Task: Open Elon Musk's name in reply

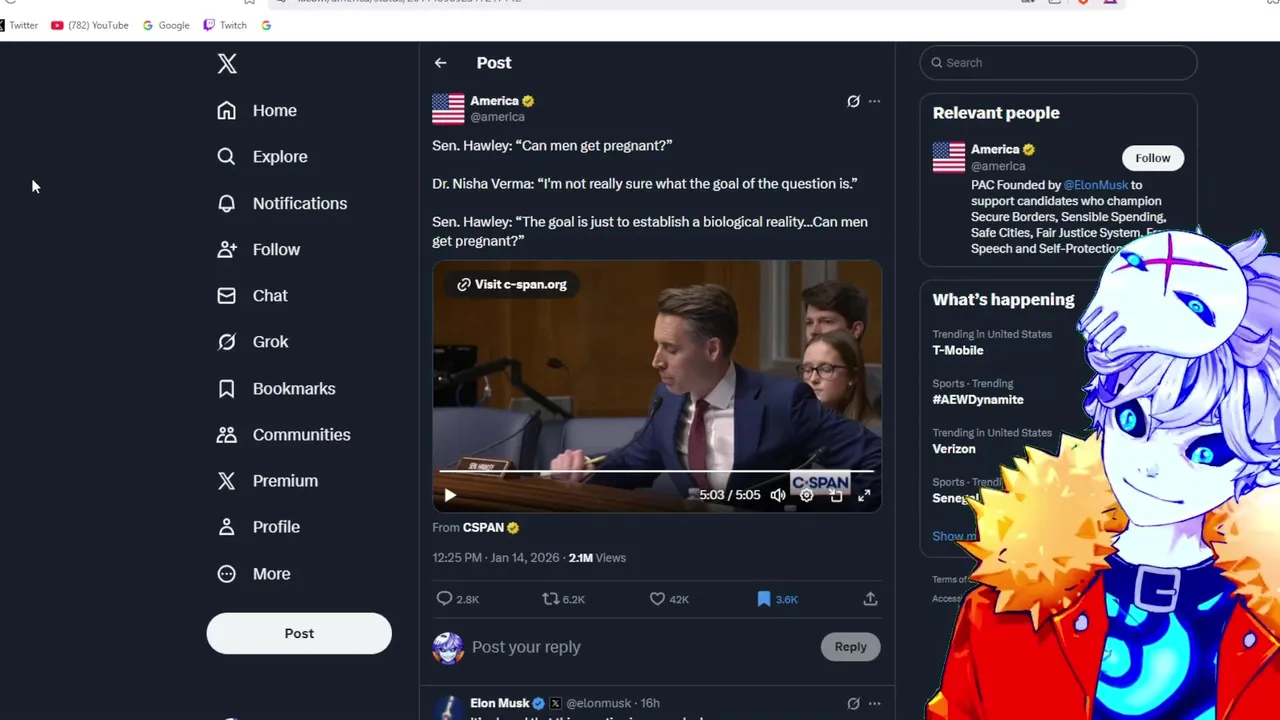Action: tap(500, 703)
